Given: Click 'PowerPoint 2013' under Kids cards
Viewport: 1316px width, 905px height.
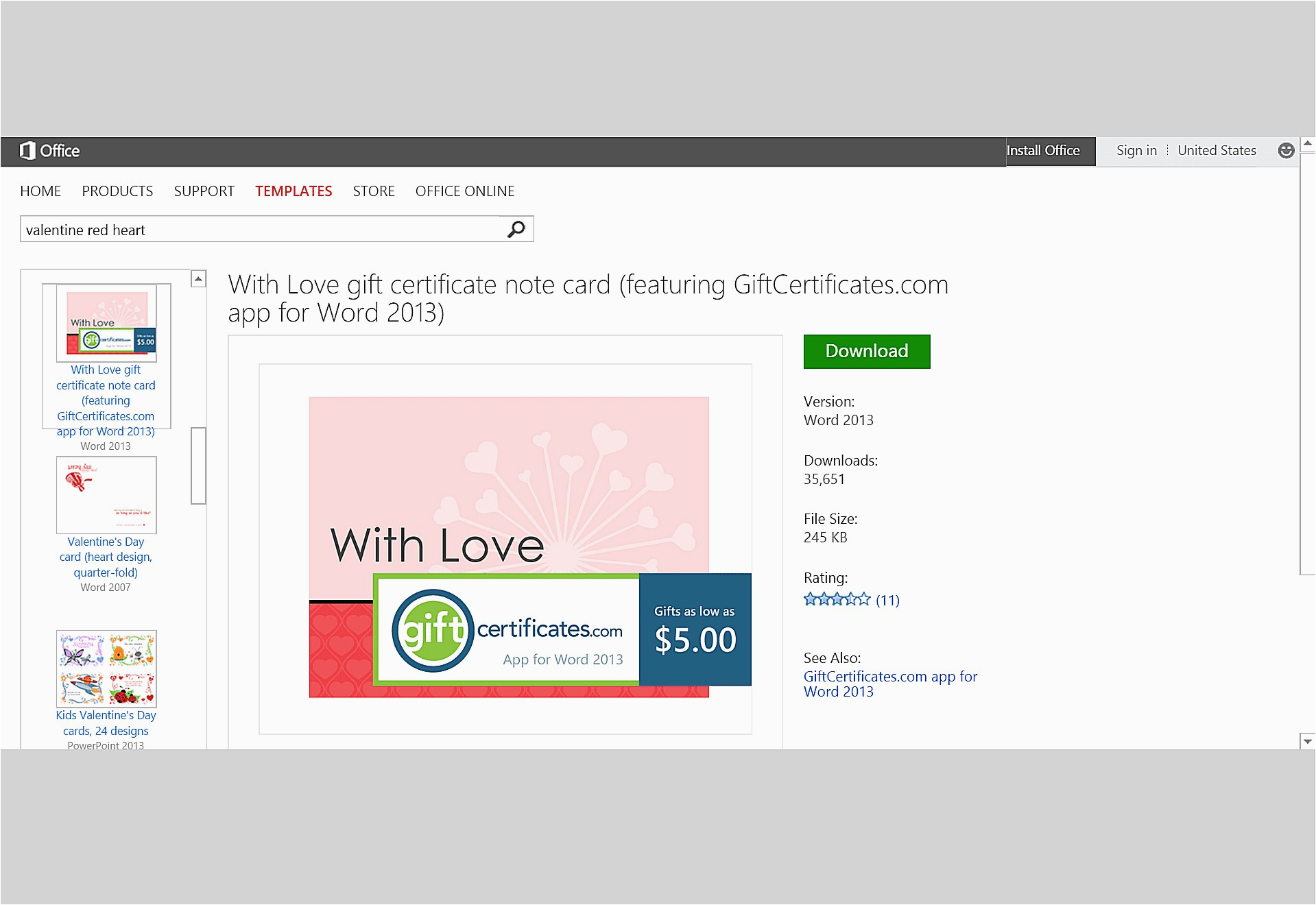Looking at the screenshot, I should coord(106,745).
